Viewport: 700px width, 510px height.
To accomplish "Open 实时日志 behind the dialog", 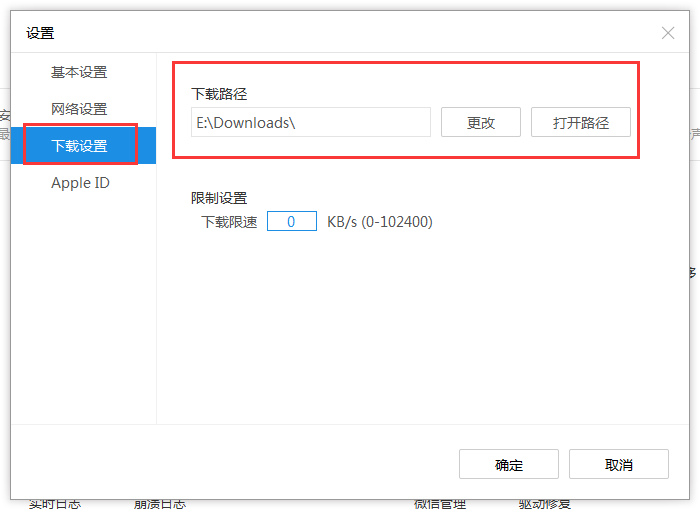I will tap(55, 504).
